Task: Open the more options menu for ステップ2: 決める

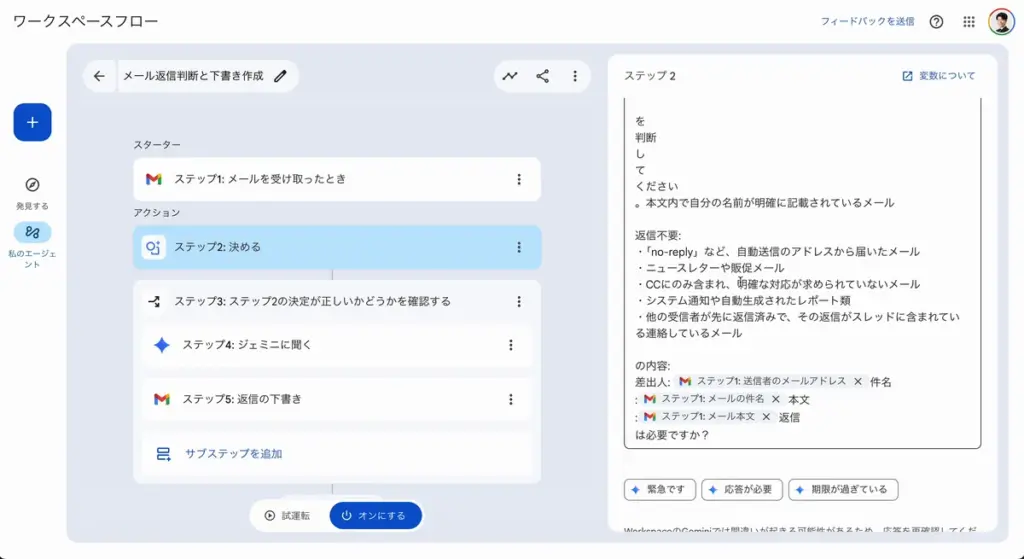Action: [518, 247]
